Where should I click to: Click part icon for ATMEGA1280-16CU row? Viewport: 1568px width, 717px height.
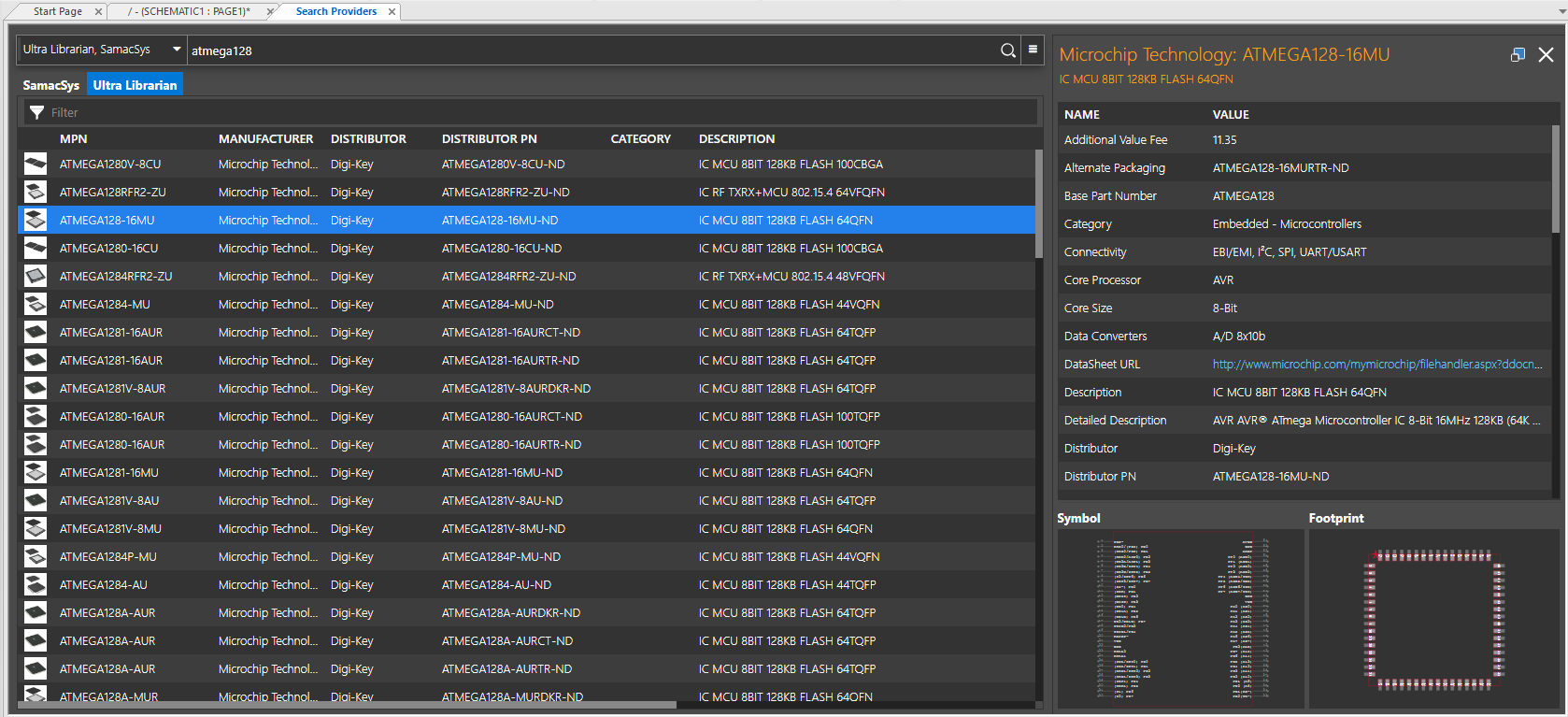(x=36, y=248)
